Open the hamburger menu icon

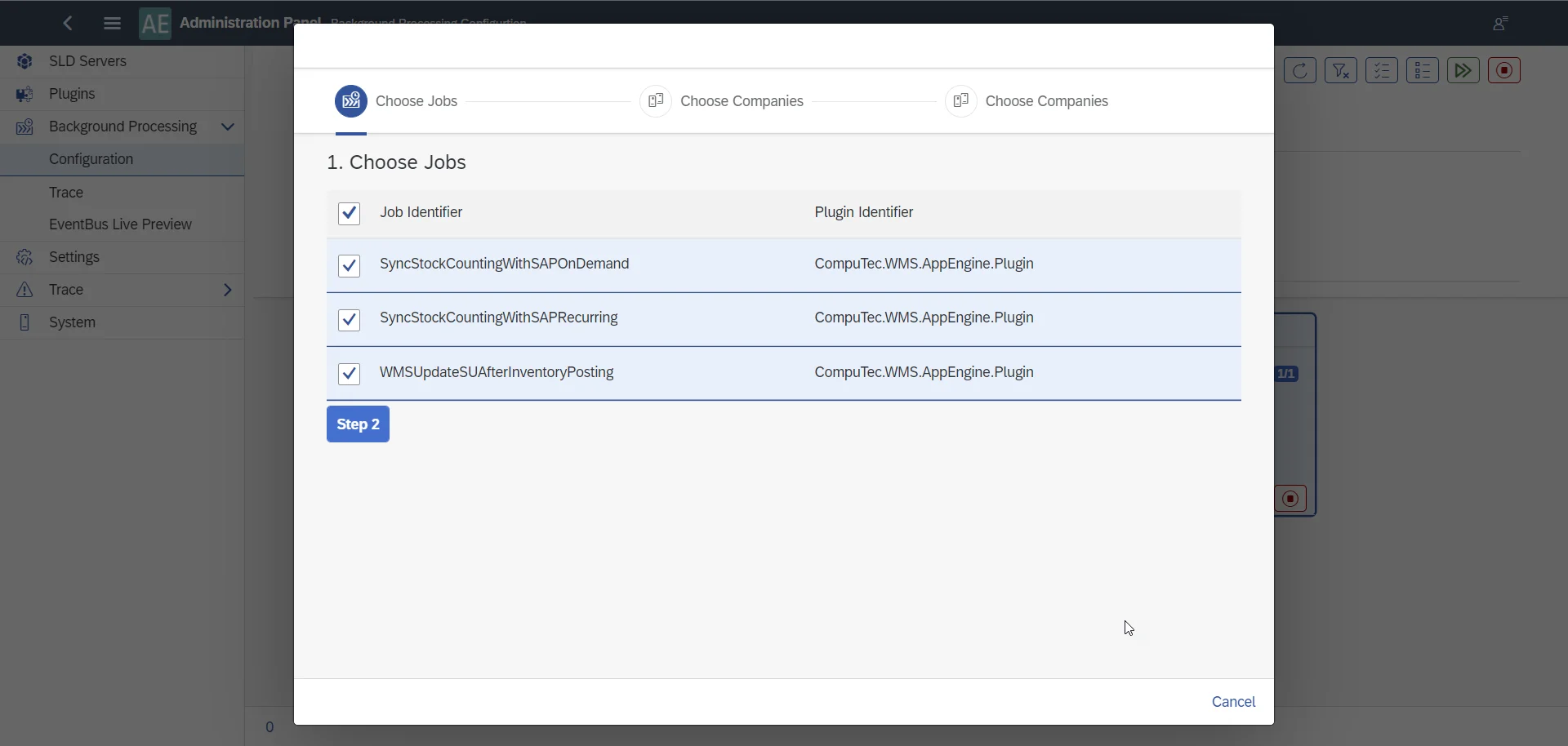tap(113, 24)
